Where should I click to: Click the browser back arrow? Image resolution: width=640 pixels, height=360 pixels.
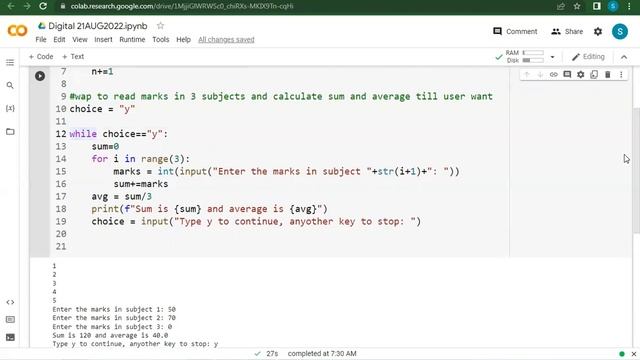click(x=11, y=6)
